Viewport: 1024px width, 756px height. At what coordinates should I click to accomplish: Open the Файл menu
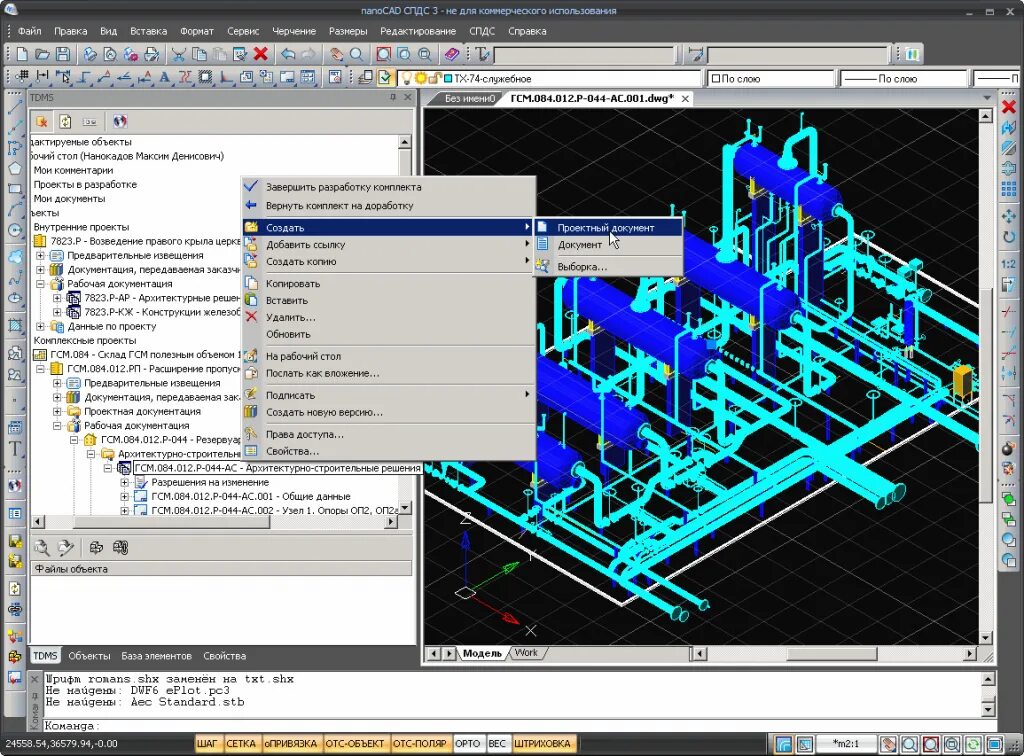29,31
